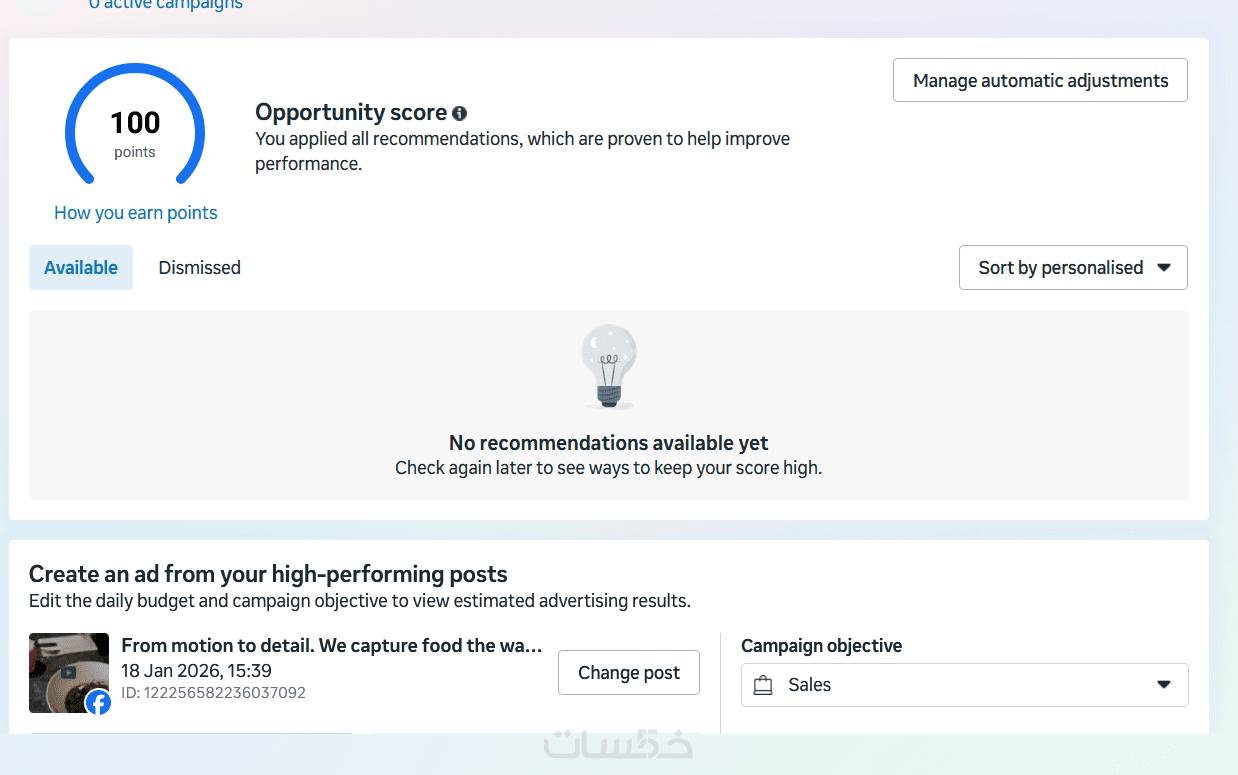Click the shopping bag Sales icon
The width and height of the screenshot is (1238, 775).
pos(763,685)
